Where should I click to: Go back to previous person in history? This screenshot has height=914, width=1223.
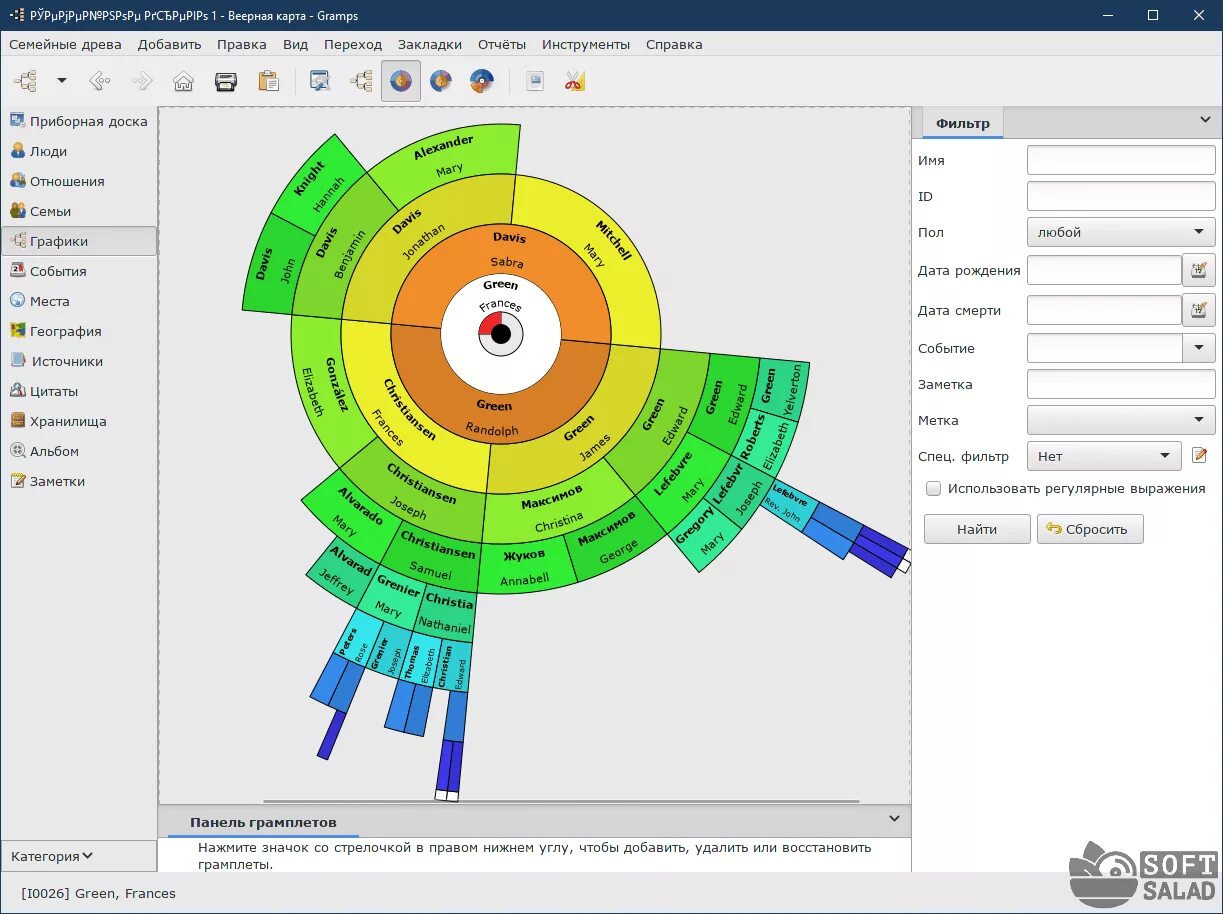(x=99, y=81)
